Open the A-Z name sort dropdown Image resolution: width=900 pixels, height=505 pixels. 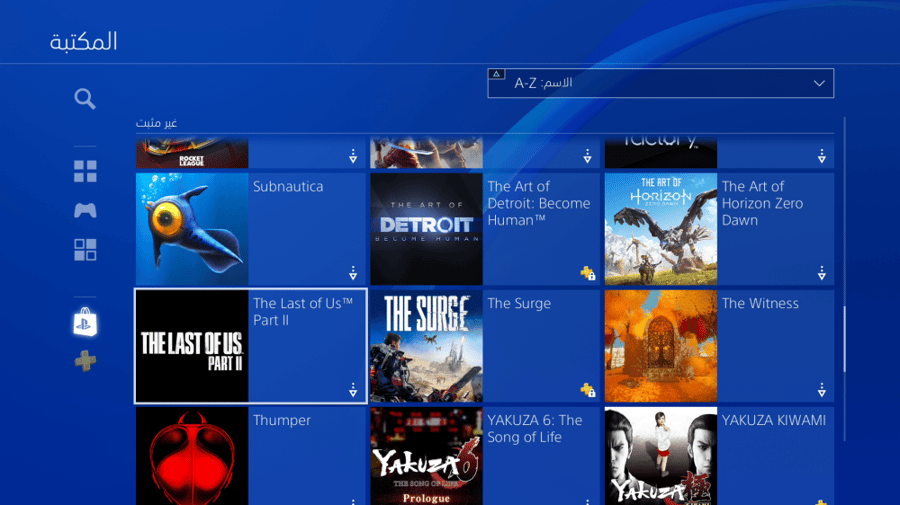click(x=661, y=83)
